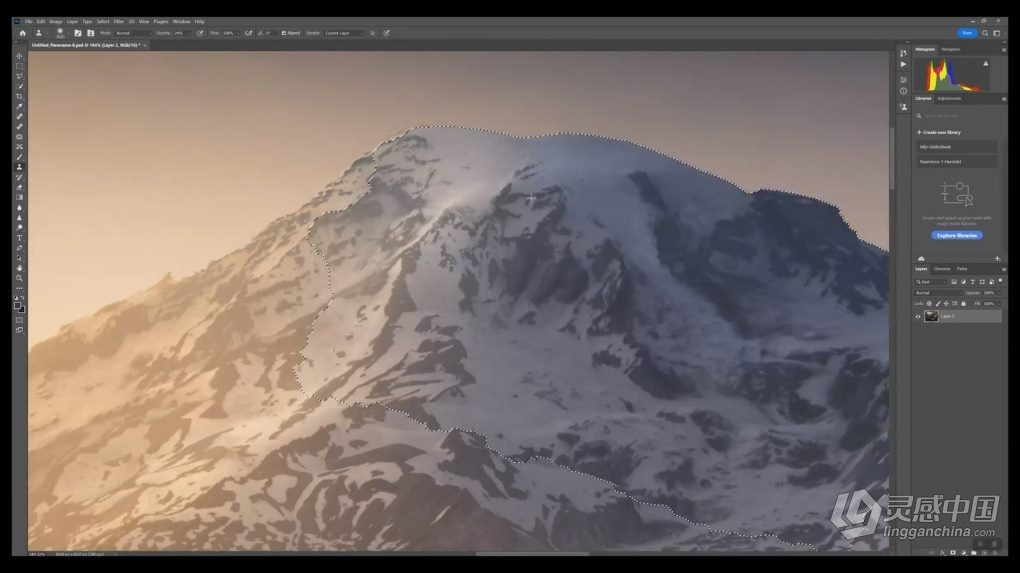
Task: Switch to the Navigator tab
Action: pyautogui.click(x=950, y=49)
